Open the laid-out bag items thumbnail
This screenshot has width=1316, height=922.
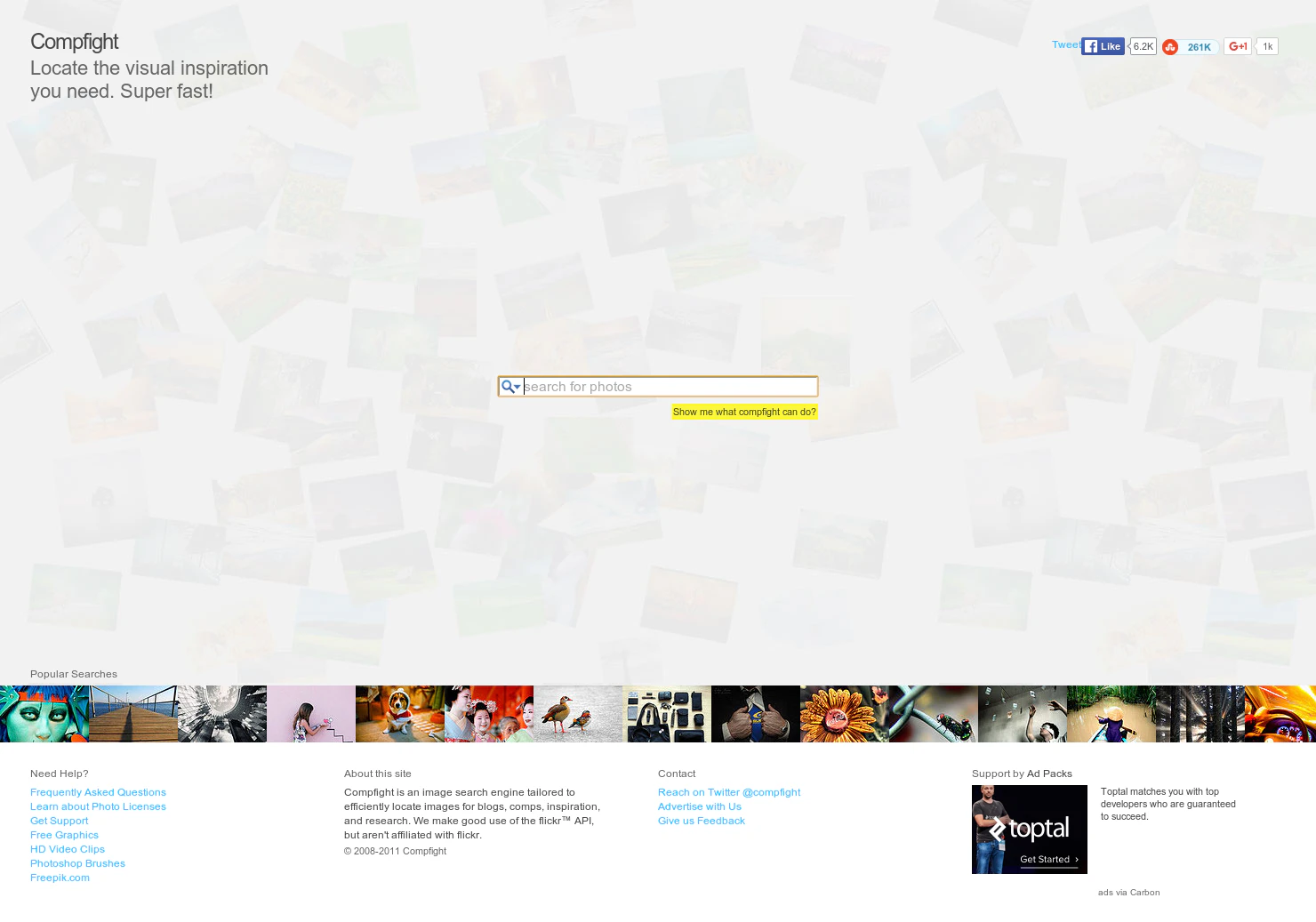click(x=667, y=714)
